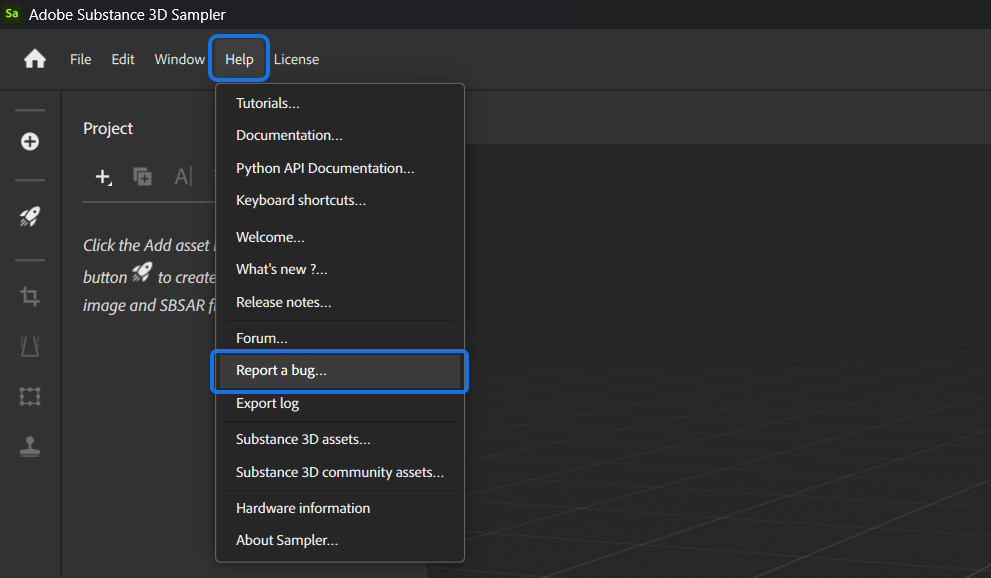Select Keyboard shortcuts... menu entry
Screen dimensions: 991x578
(301, 200)
